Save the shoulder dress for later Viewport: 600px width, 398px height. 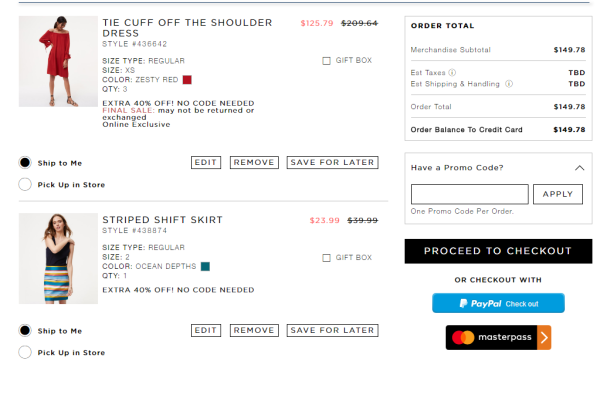333,162
